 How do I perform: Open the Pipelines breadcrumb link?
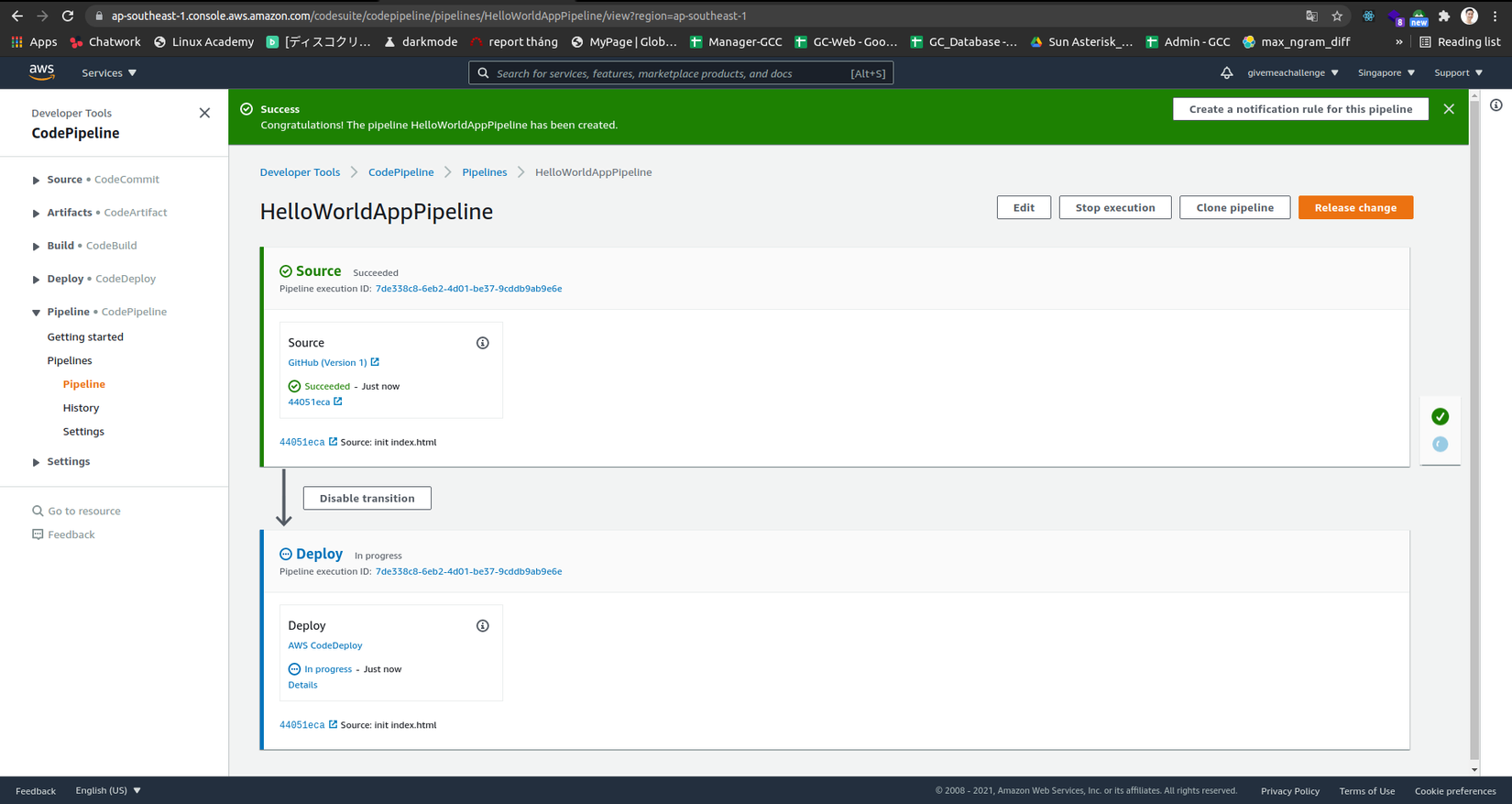coord(485,172)
